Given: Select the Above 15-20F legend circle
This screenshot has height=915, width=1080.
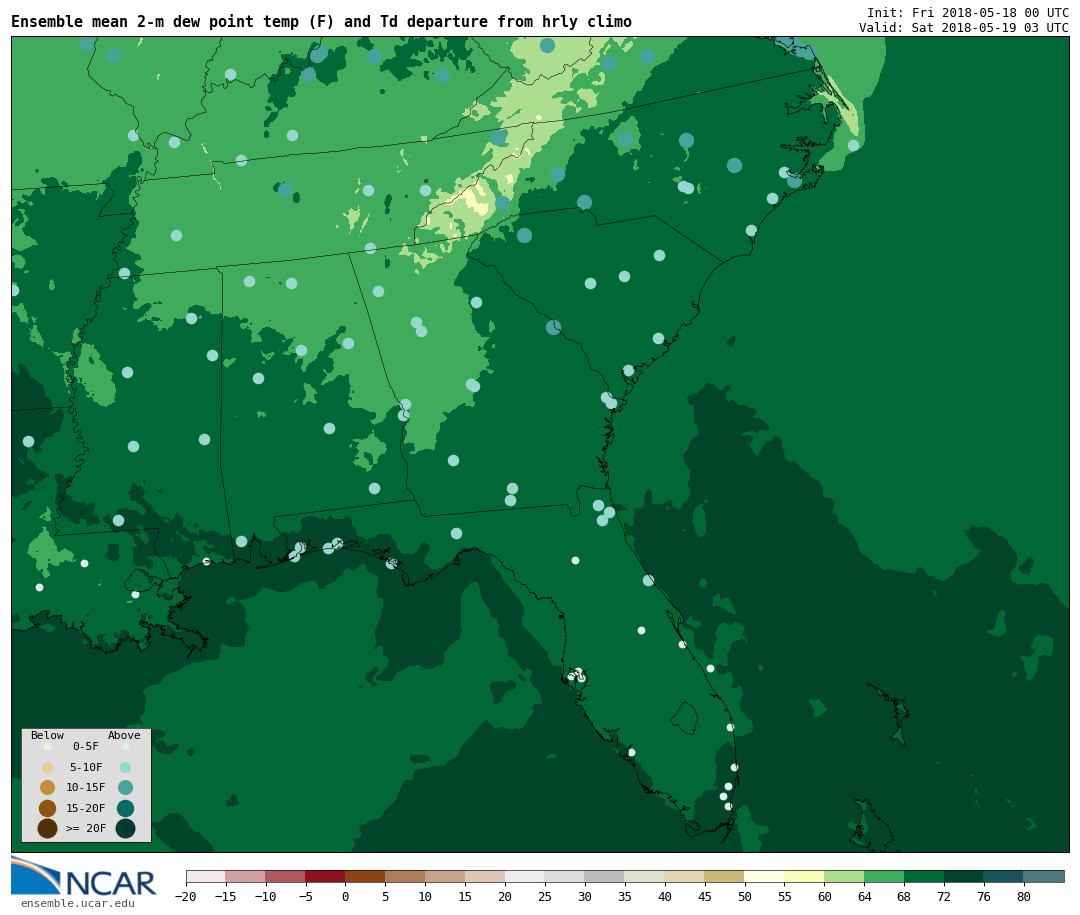Looking at the screenshot, I should click(x=125, y=808).
